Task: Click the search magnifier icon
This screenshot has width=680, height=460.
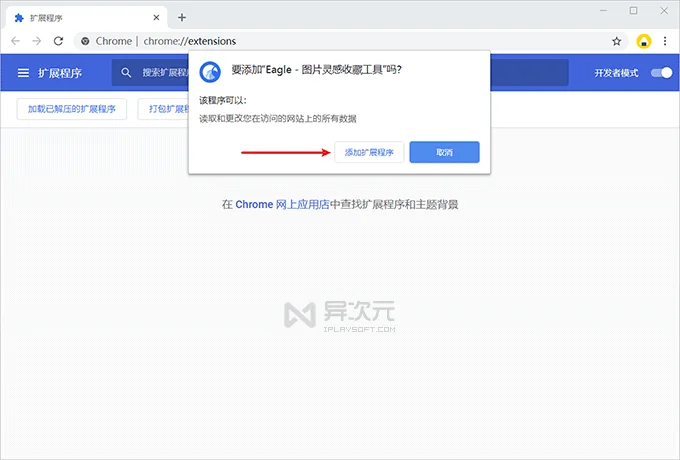Action: point(126,73)
